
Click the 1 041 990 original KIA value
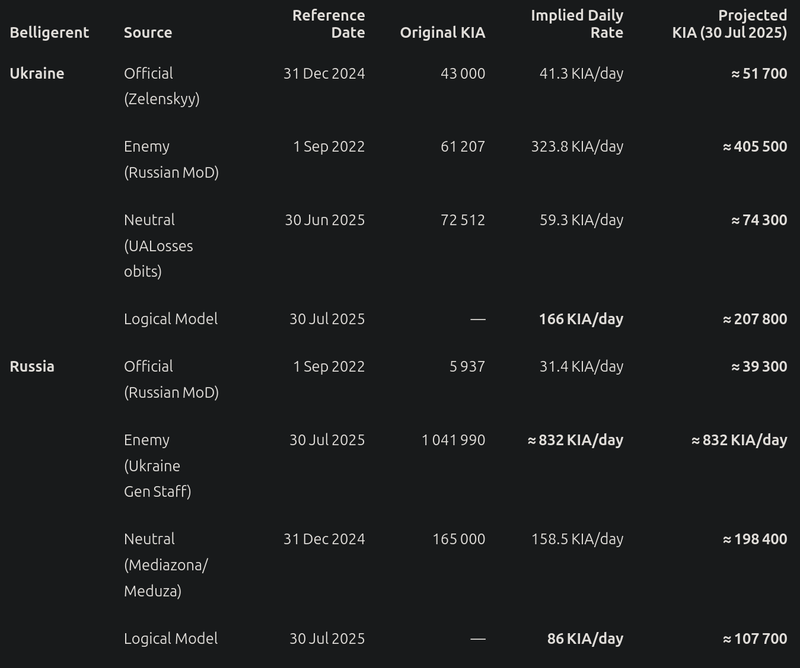click(x=454, y=440)
